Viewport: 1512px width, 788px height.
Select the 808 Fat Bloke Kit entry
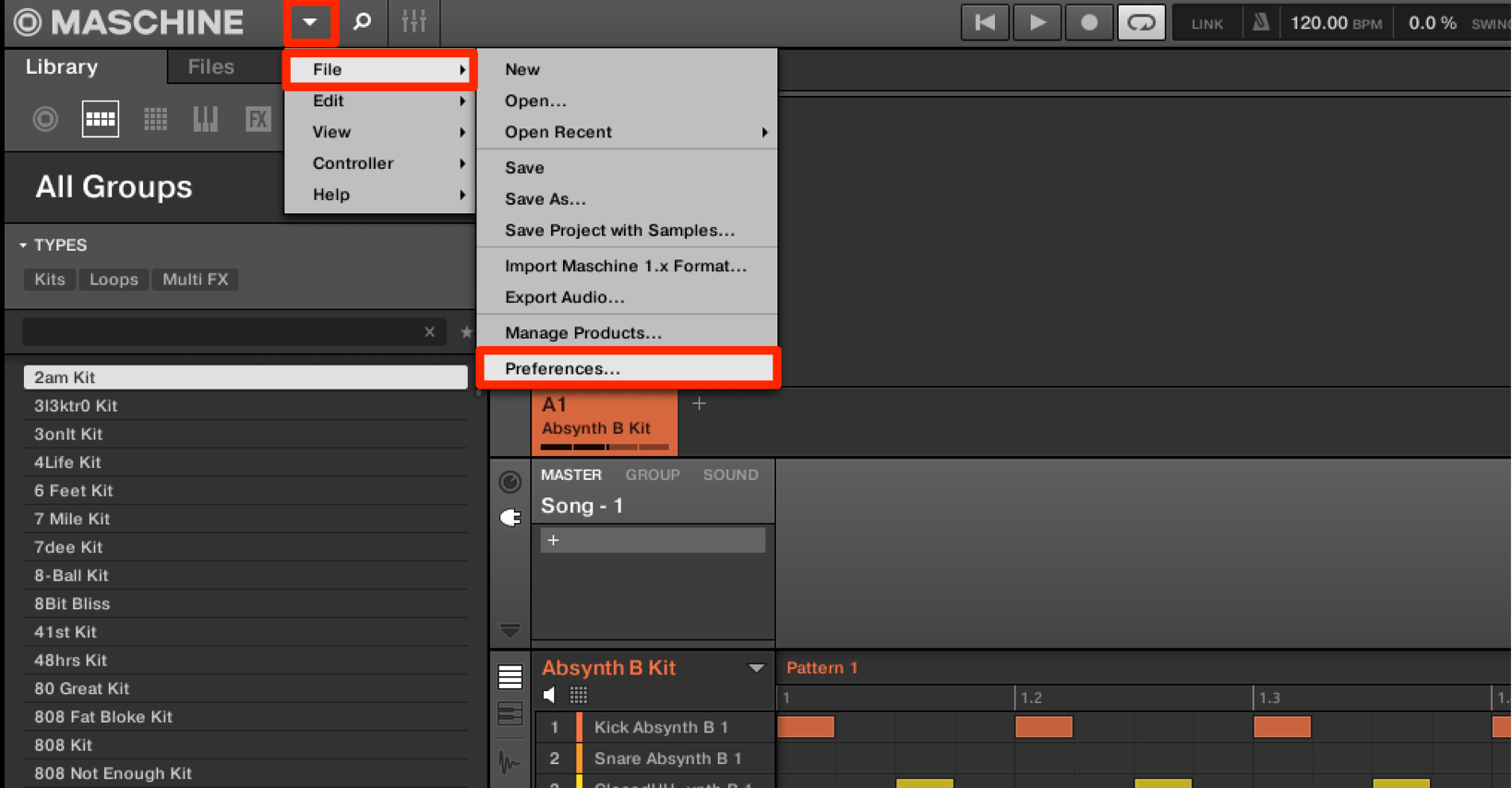246,717
